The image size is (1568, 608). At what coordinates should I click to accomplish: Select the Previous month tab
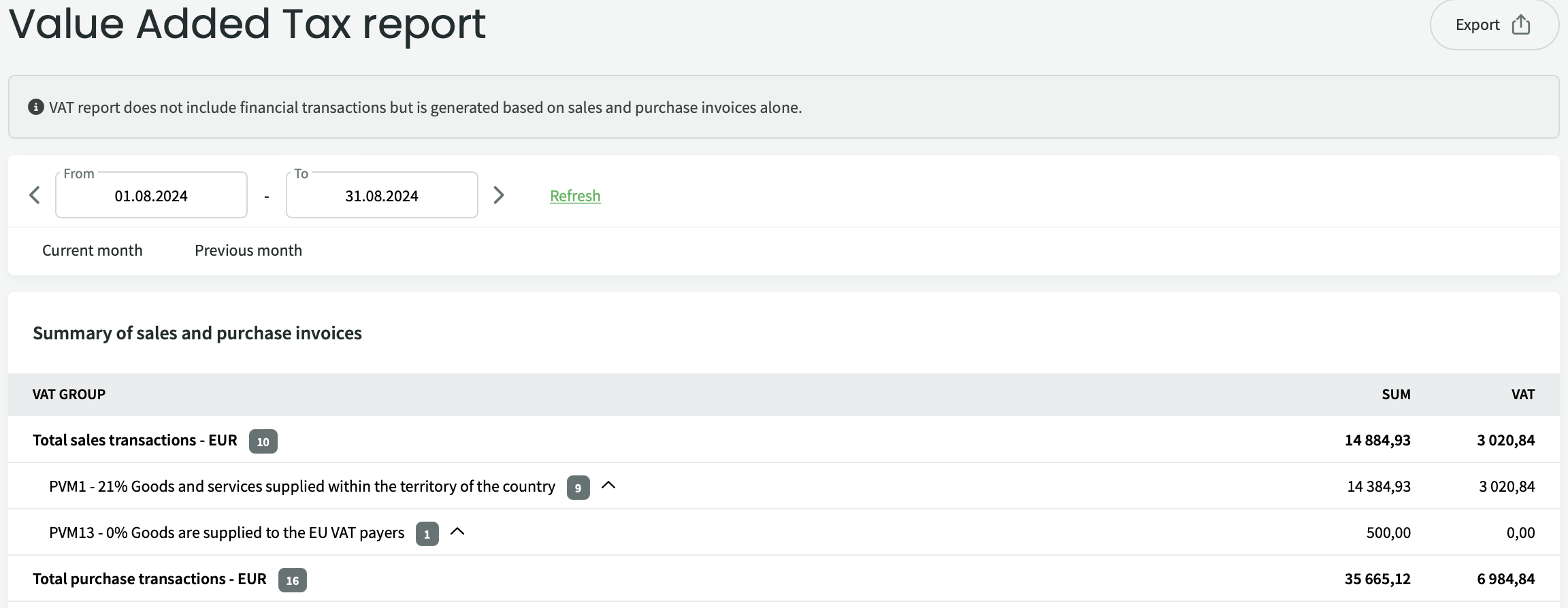(x=248, y=250)
